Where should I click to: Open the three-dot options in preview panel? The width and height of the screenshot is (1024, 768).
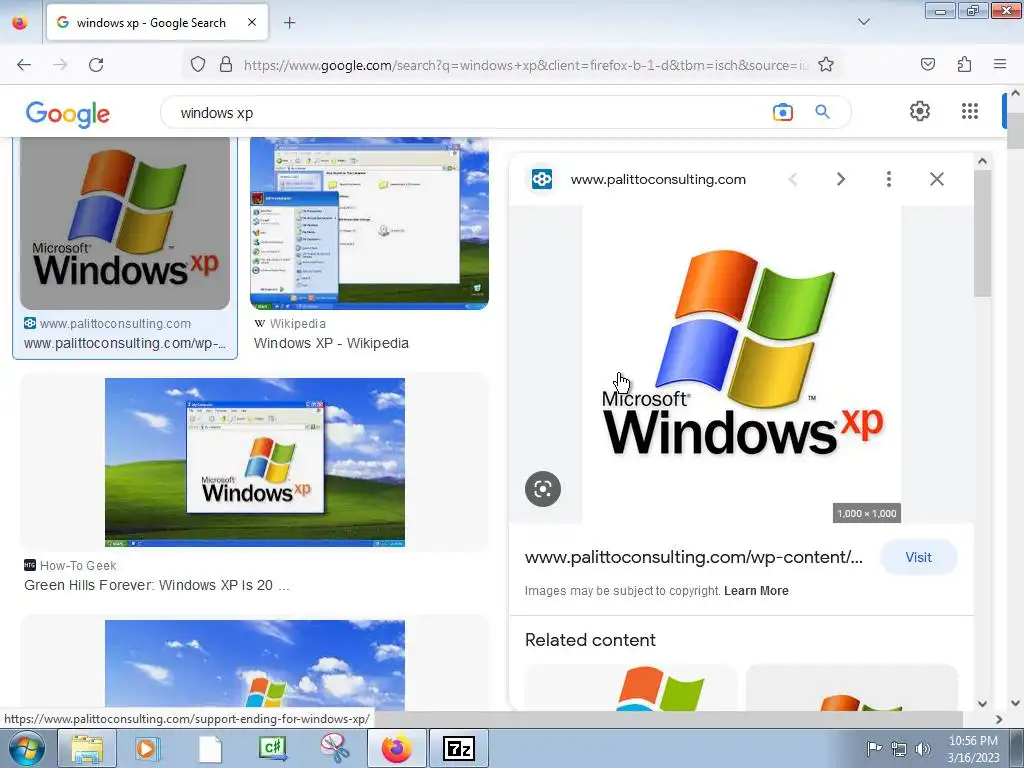(888, 179)
